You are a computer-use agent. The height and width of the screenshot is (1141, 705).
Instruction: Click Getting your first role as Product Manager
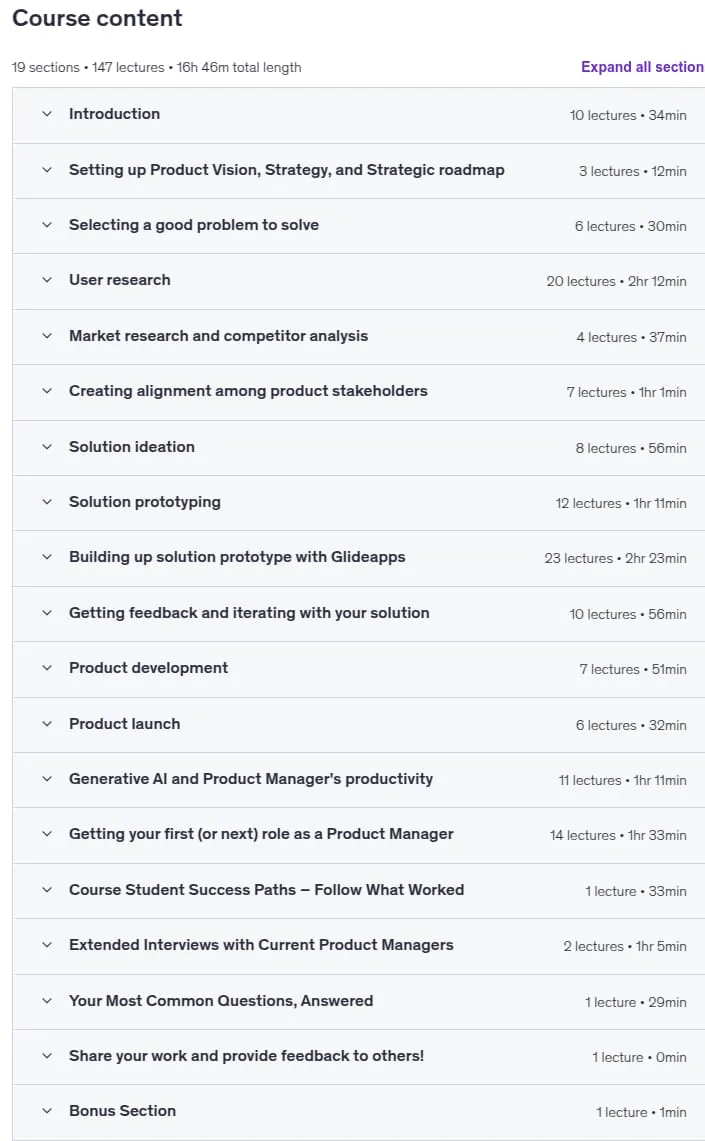261,834
